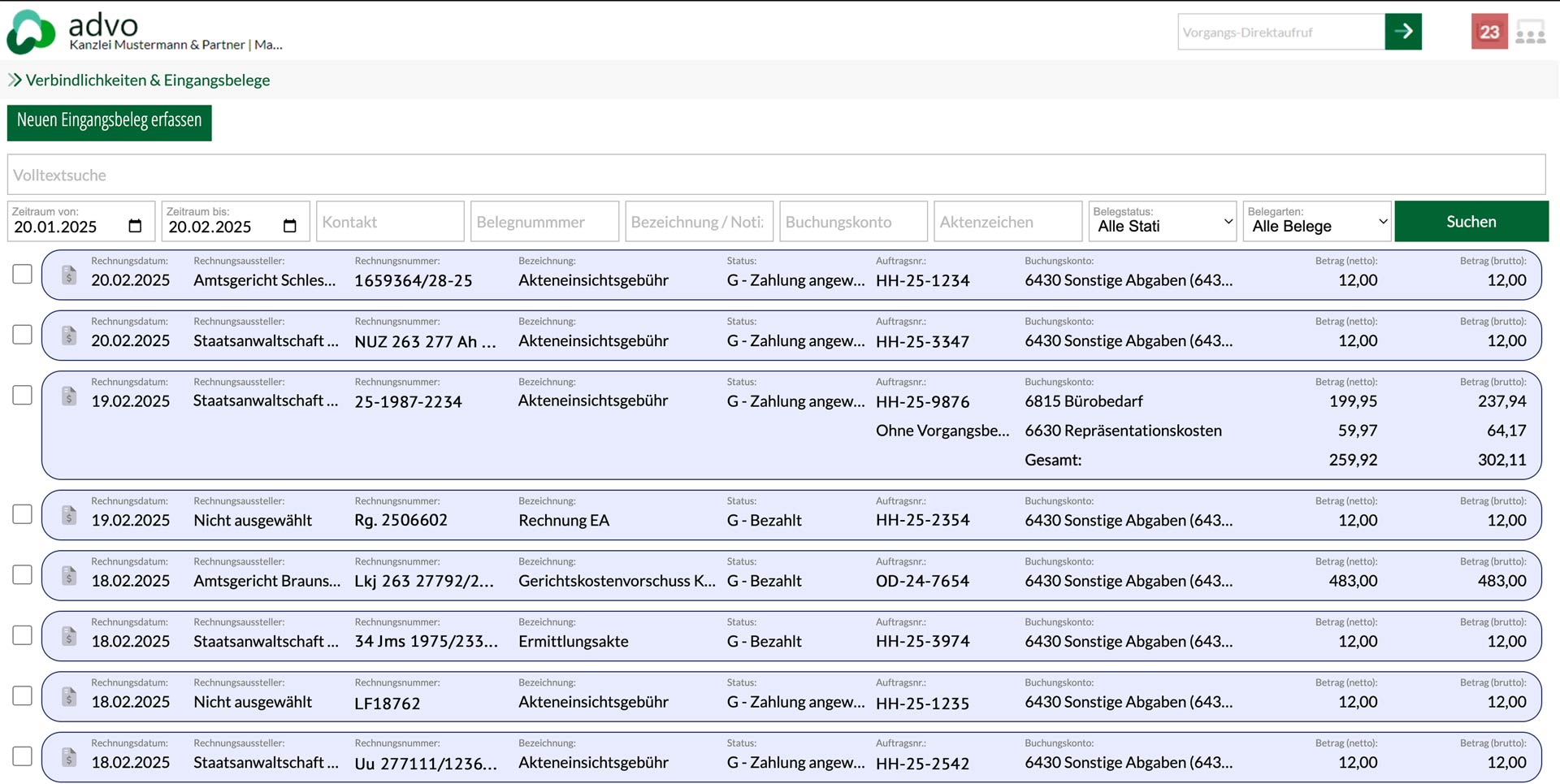Click the user group icon top right

tap(1530, 32)
